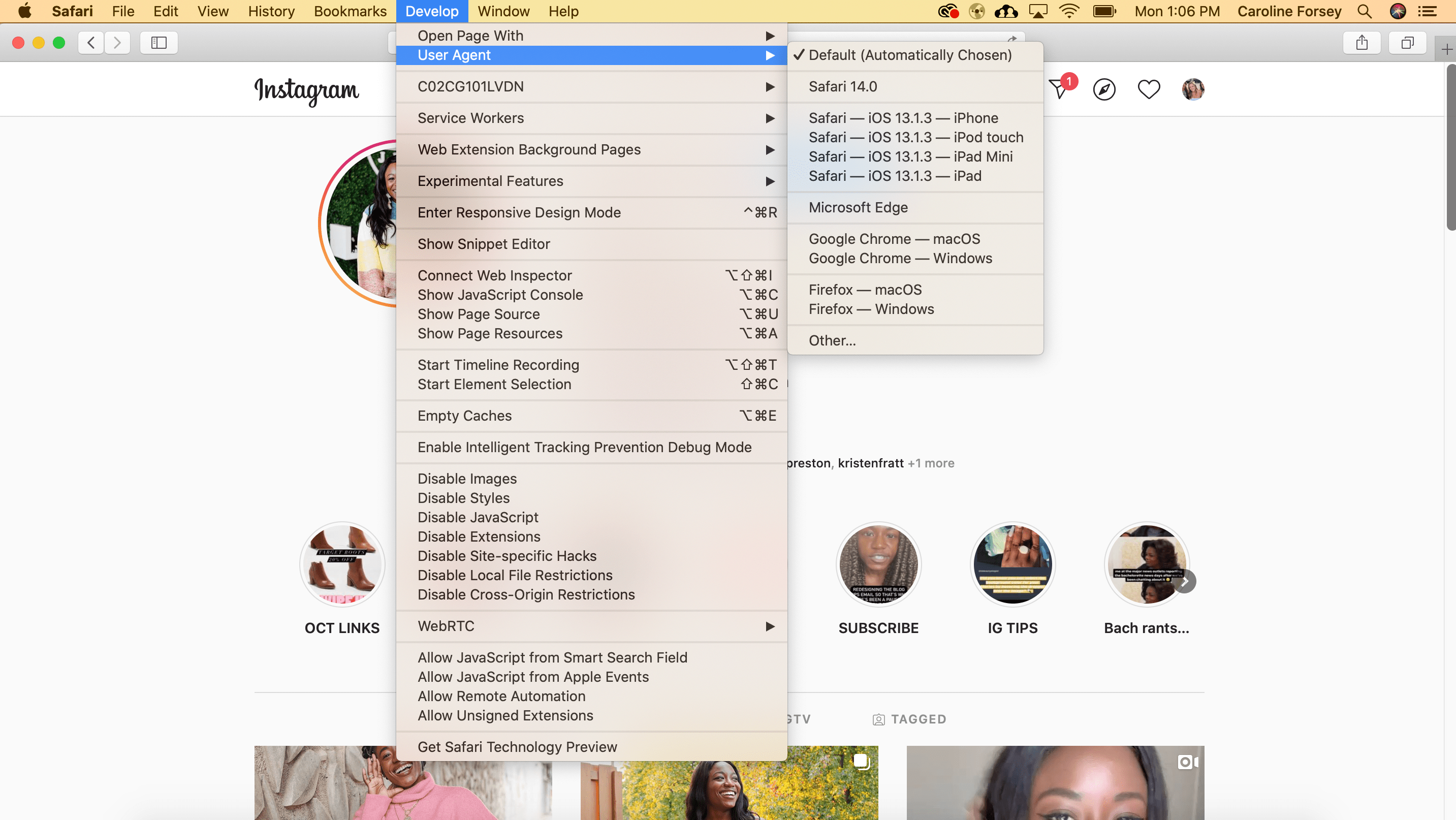Select Firefox Windows user agent option
Image resolution: width=1456 pixels, height=820 pixels.
click(871, 308)
